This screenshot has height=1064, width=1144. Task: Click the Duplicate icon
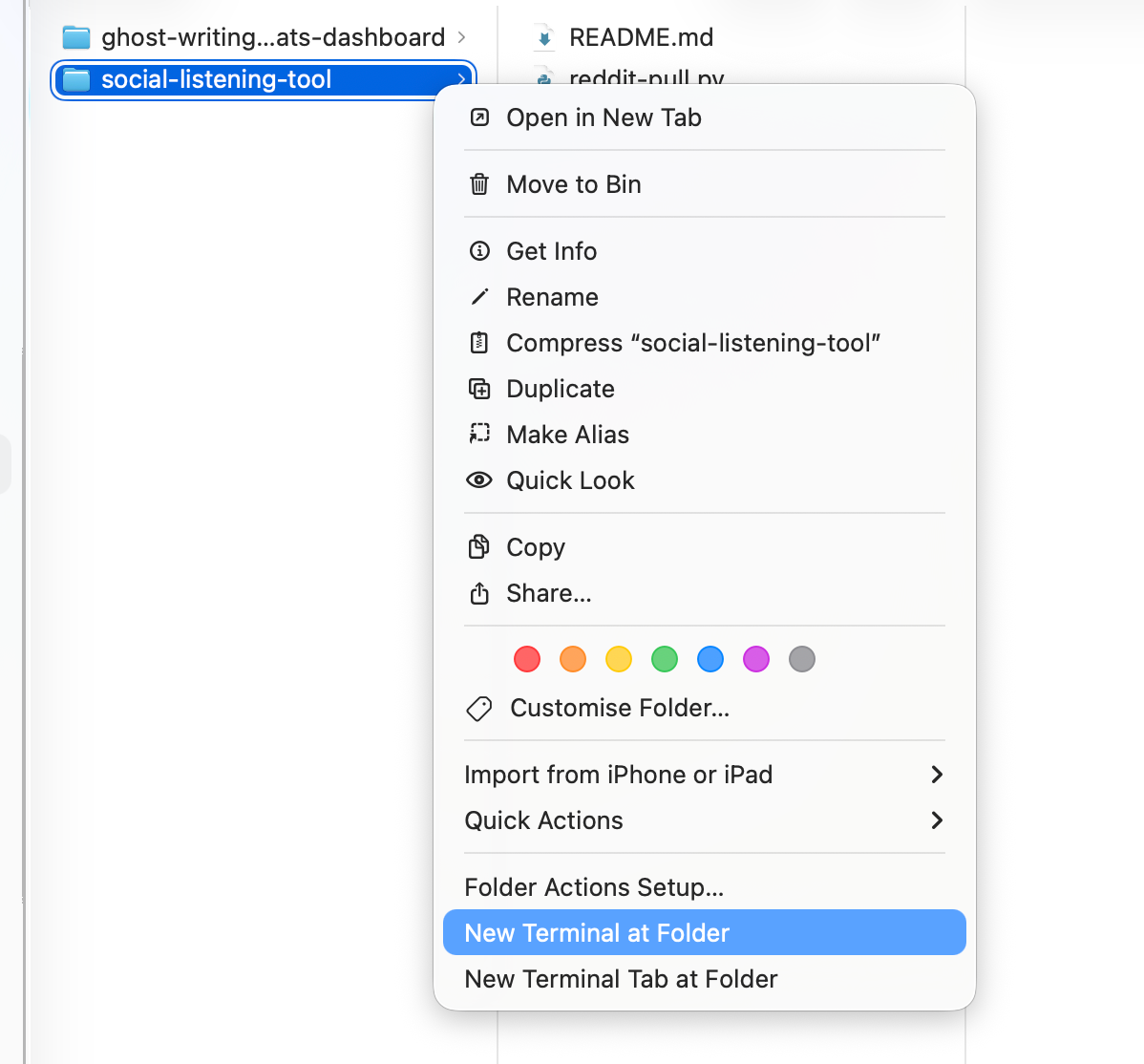[x=479, y=389]
